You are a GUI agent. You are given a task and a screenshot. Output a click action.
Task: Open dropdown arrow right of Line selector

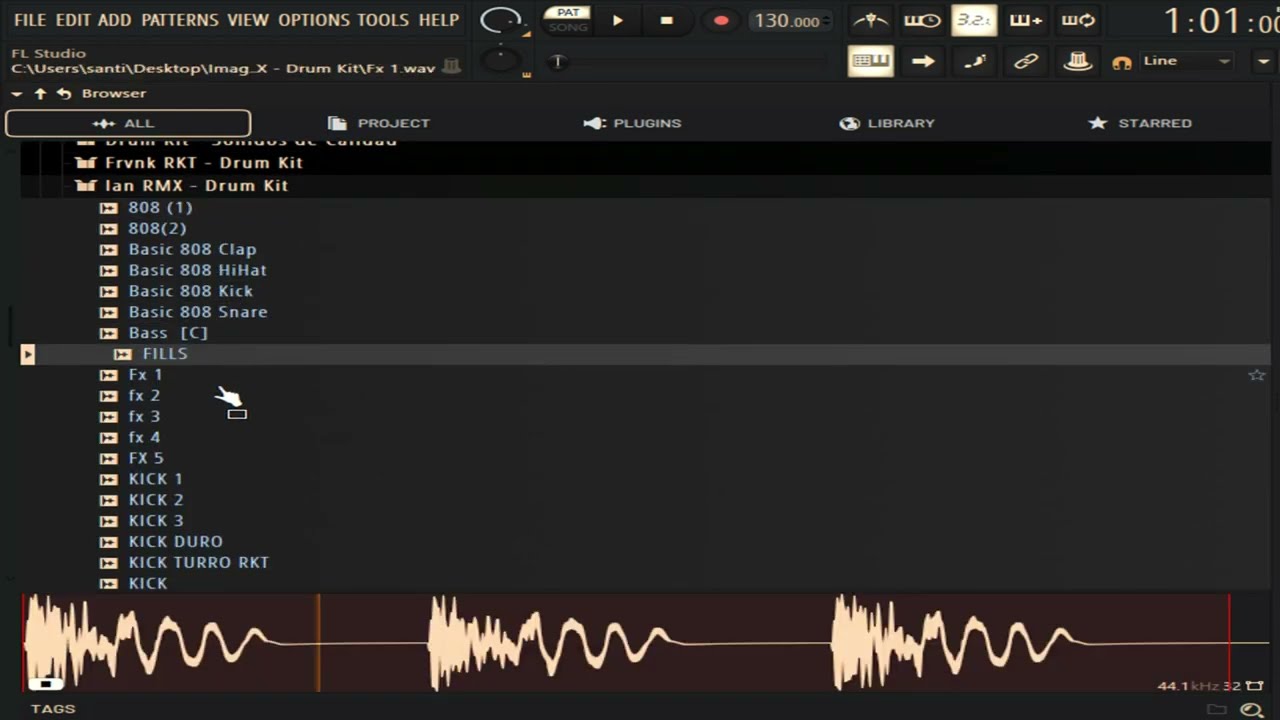pyautogui.click(x=1263, y=61)
